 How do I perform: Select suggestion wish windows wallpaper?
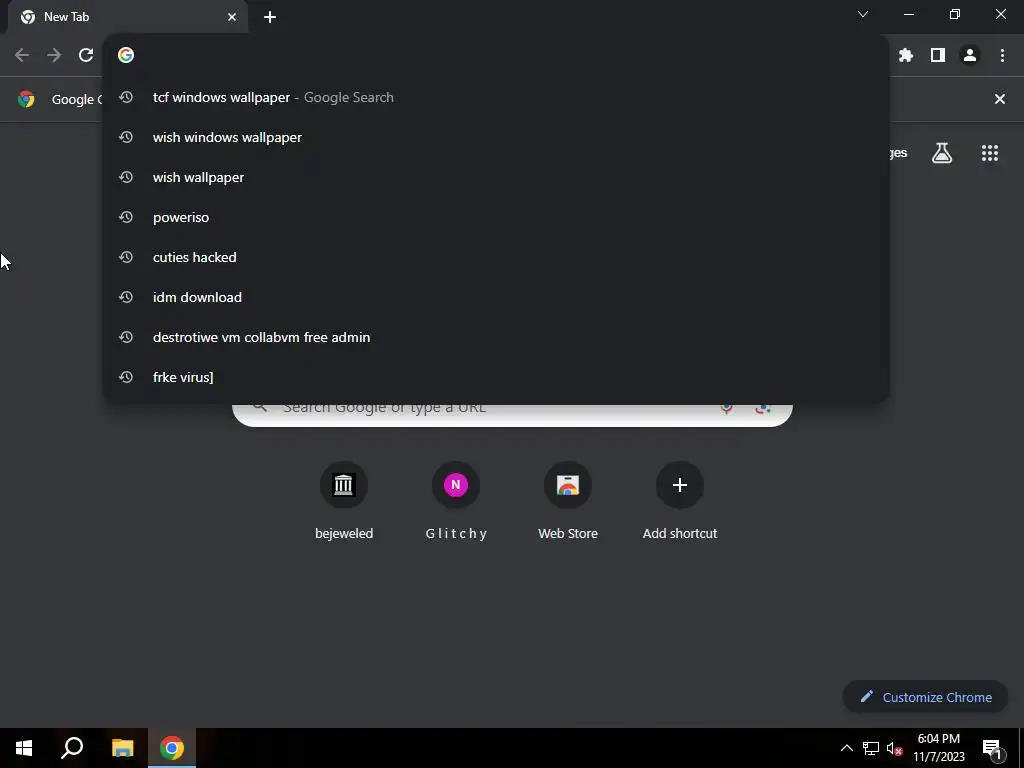[x=496, y=137]
